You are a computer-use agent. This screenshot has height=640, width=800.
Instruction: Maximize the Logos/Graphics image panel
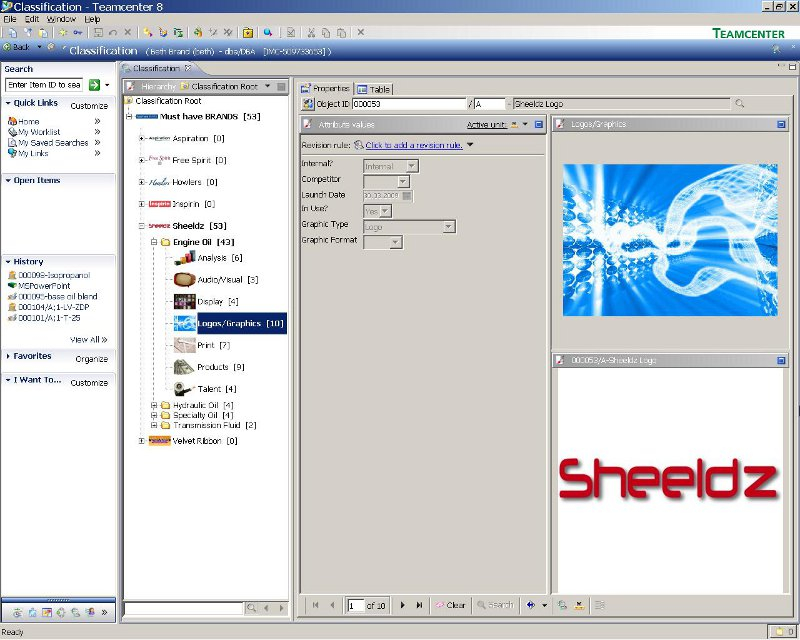click(781, 124)
